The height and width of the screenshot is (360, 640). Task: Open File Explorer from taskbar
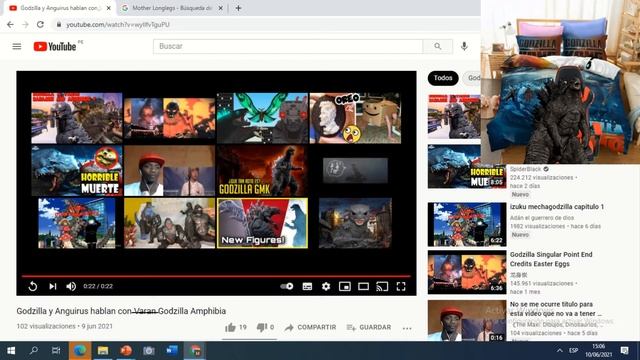[103, 351]
